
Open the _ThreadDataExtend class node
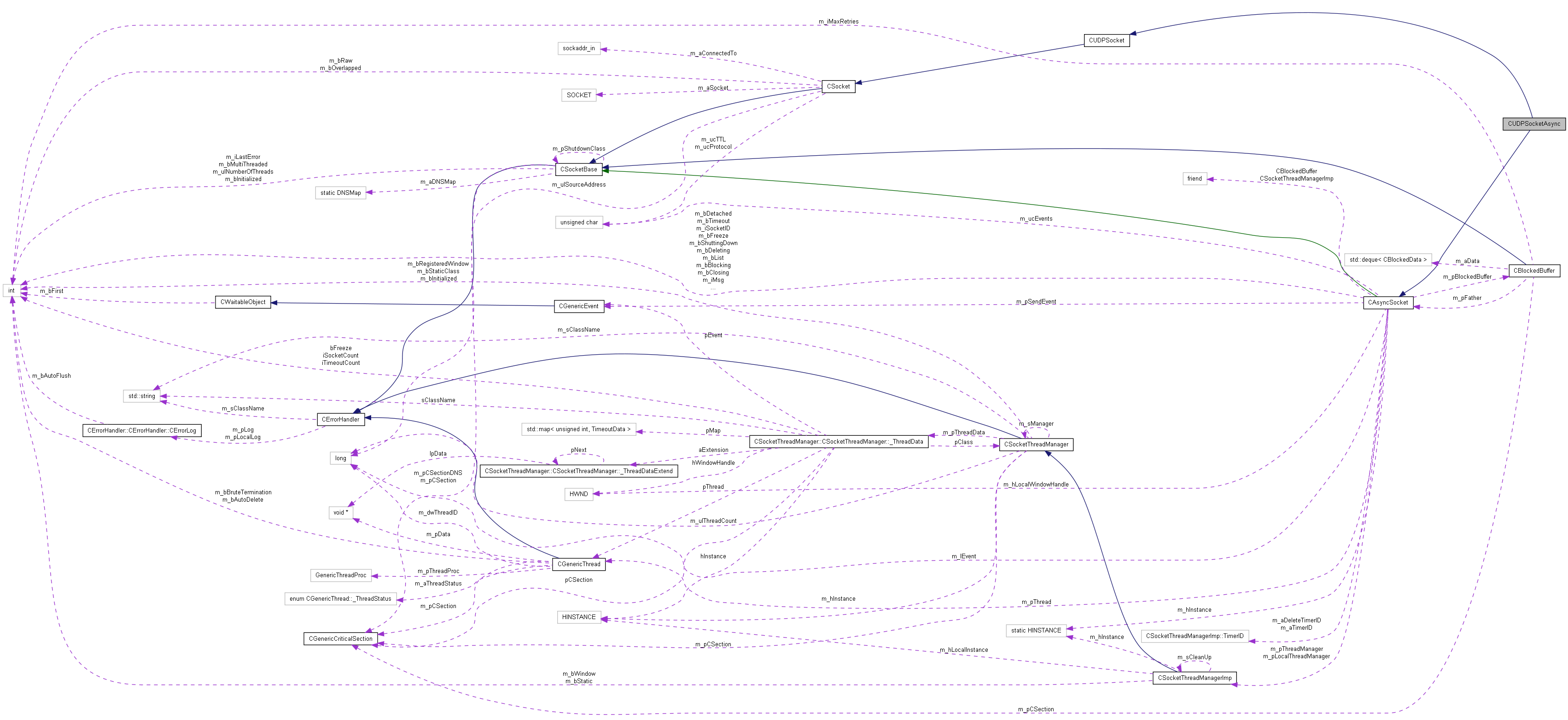pos(578,471)
